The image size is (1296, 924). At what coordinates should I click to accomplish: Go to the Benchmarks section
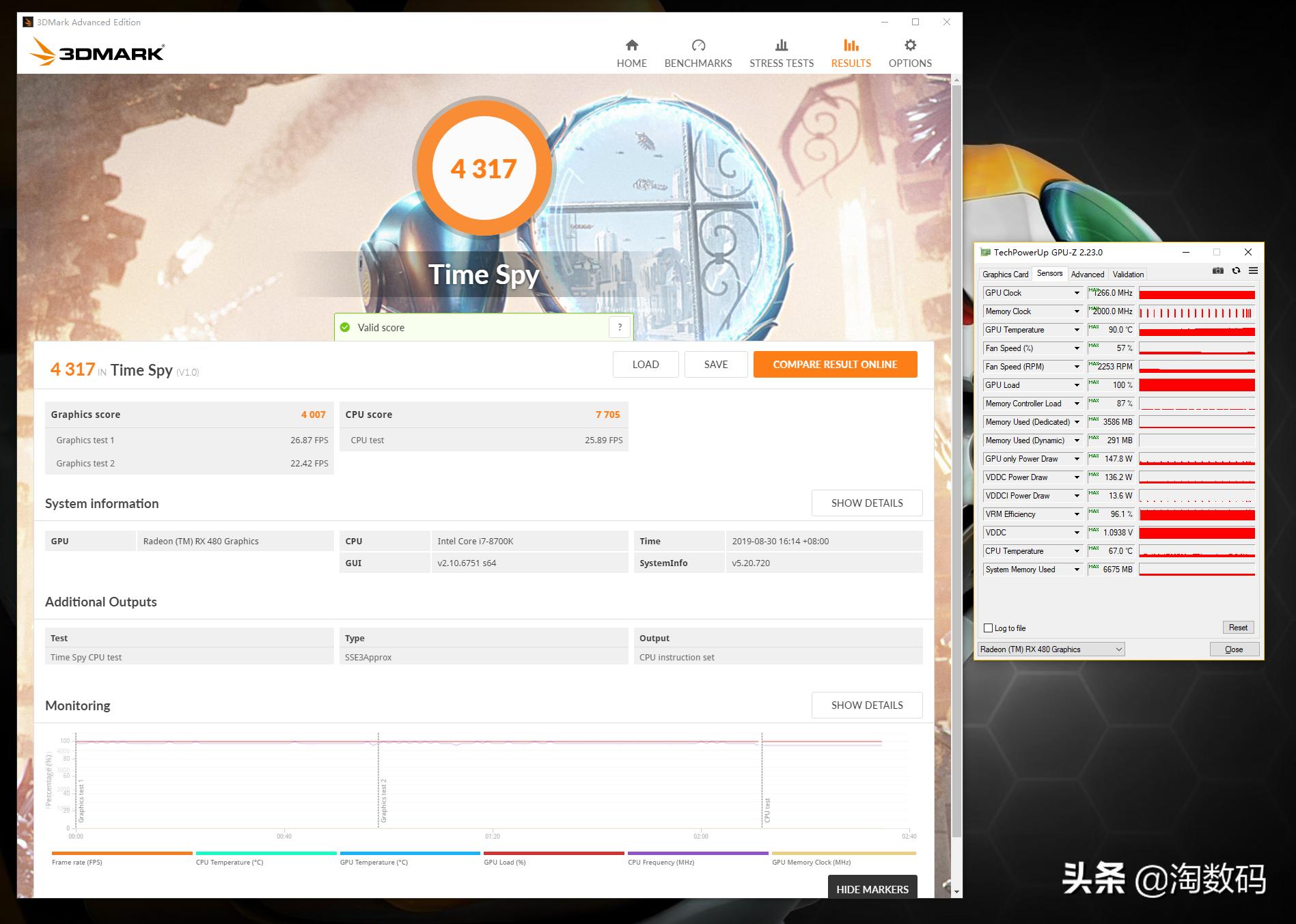pyautogui.click(x=697, y=53)
